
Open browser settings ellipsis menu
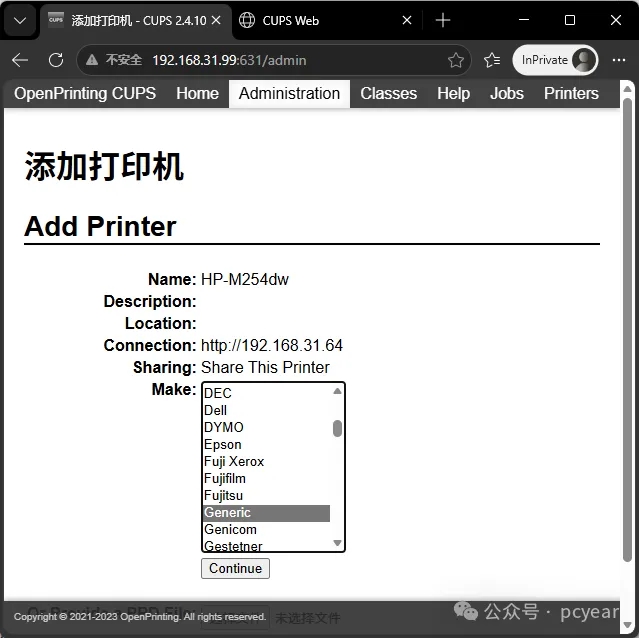[619, 60]
